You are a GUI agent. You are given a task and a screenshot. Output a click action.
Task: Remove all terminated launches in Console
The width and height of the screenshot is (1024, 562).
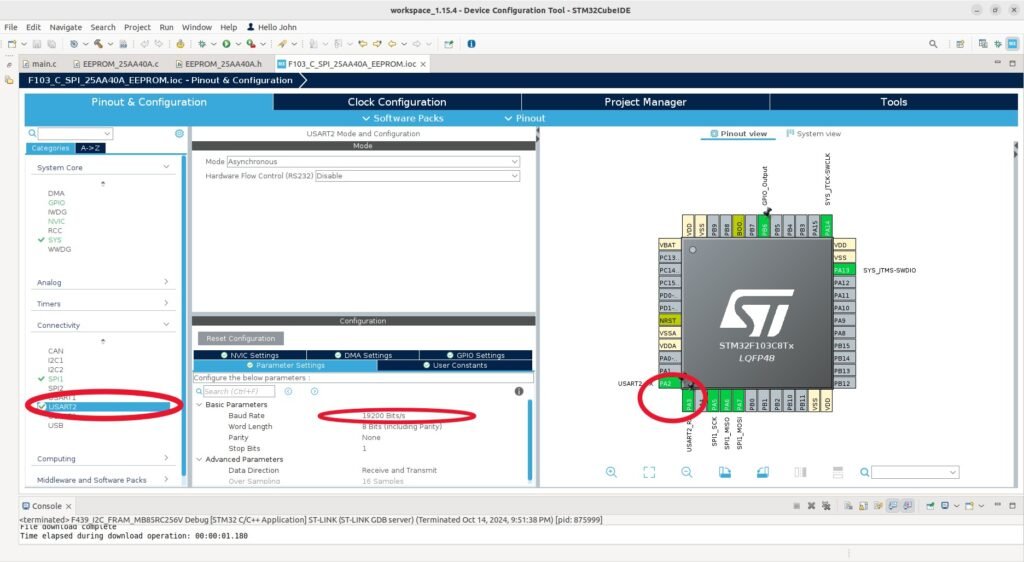coord(826,505)
